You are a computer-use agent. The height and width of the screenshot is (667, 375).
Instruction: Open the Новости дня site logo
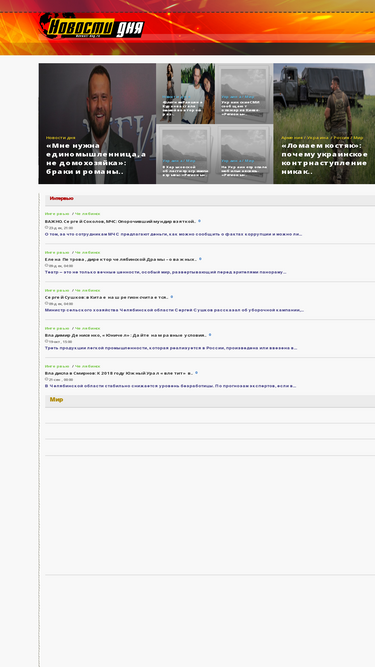point(92,26)
